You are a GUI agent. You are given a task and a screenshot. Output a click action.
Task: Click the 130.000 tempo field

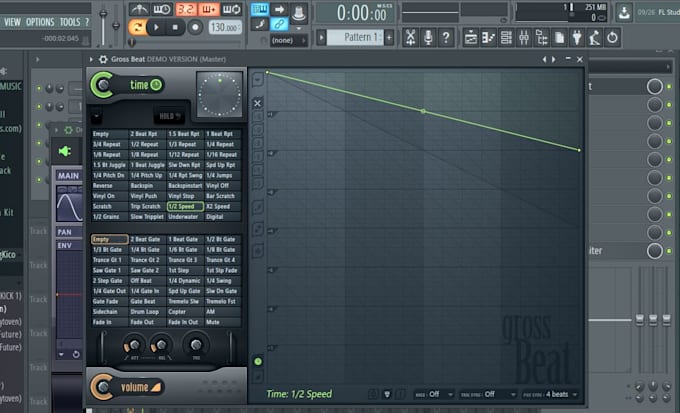pos(225,27)
